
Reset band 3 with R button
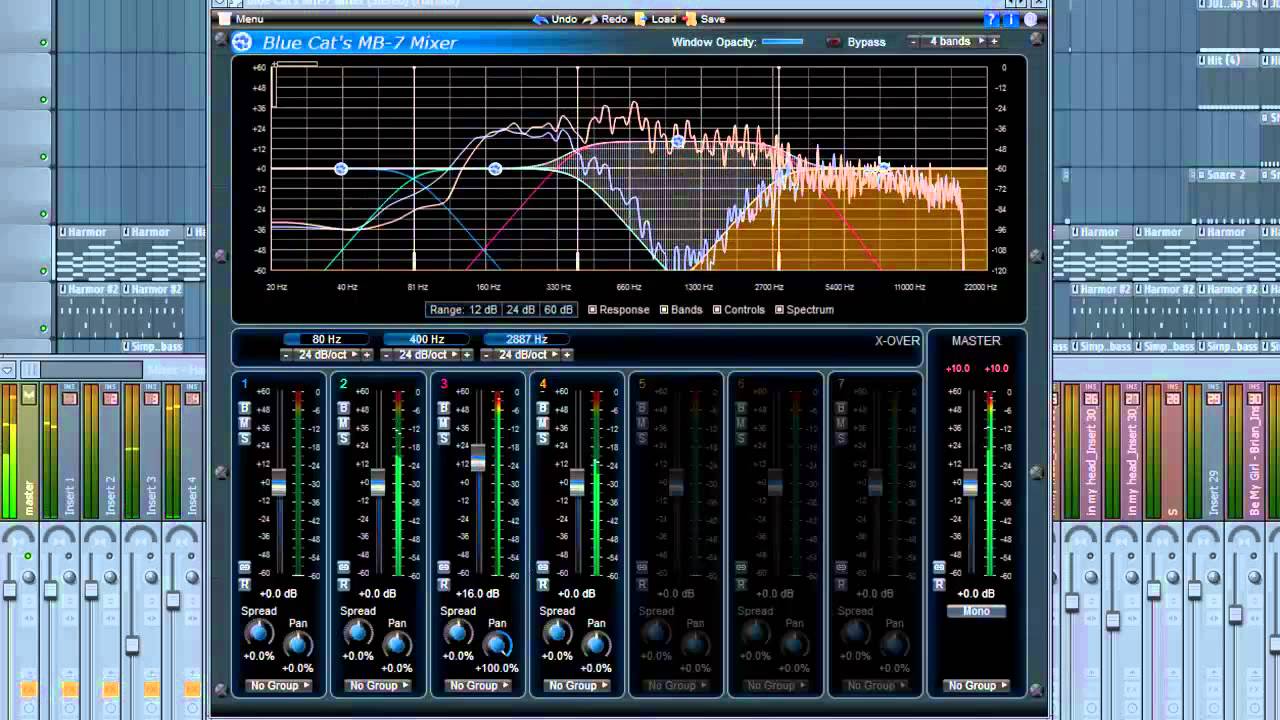click(x=444, y=584)
